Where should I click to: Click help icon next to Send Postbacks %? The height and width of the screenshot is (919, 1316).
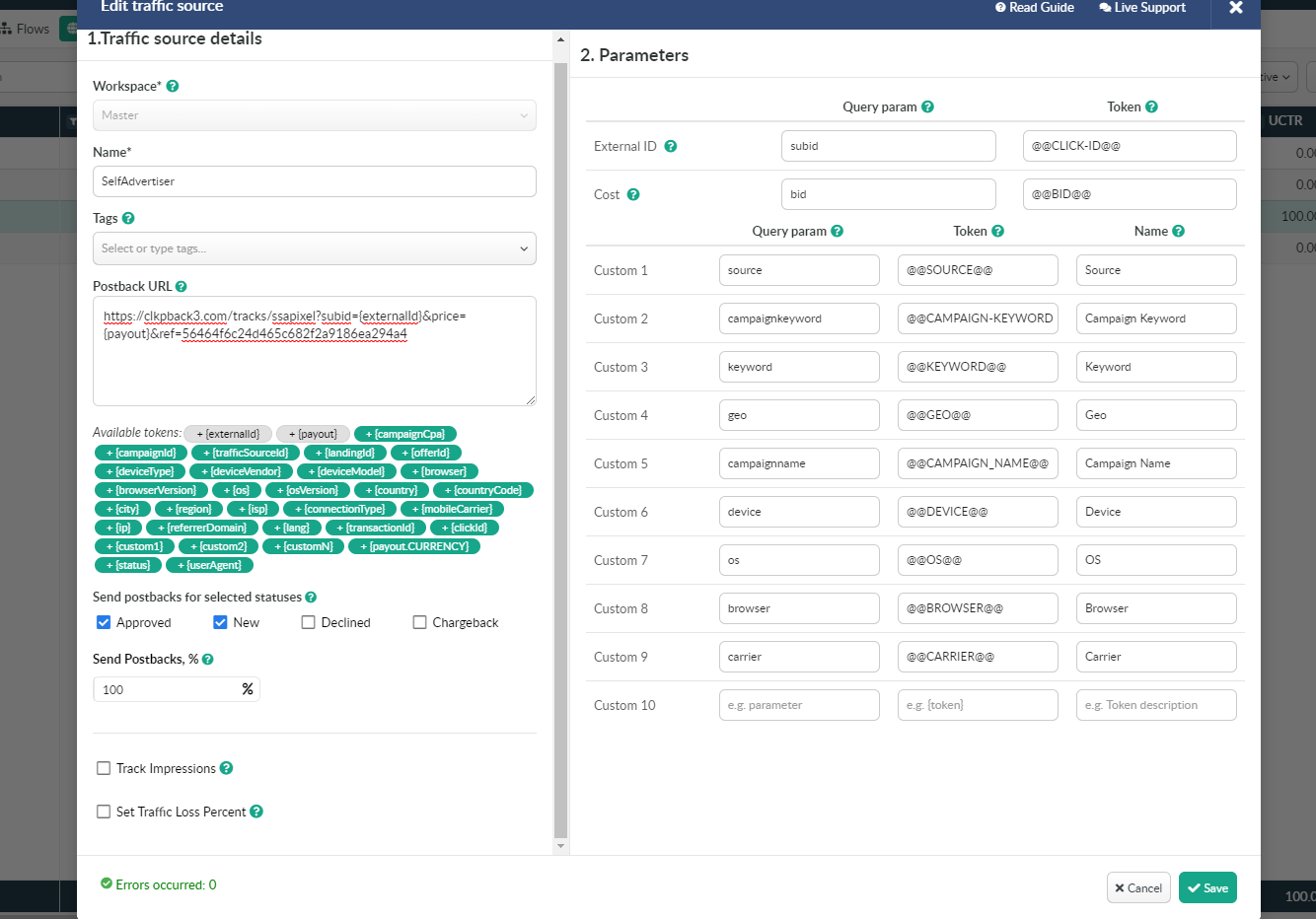(x=208, y=659)
